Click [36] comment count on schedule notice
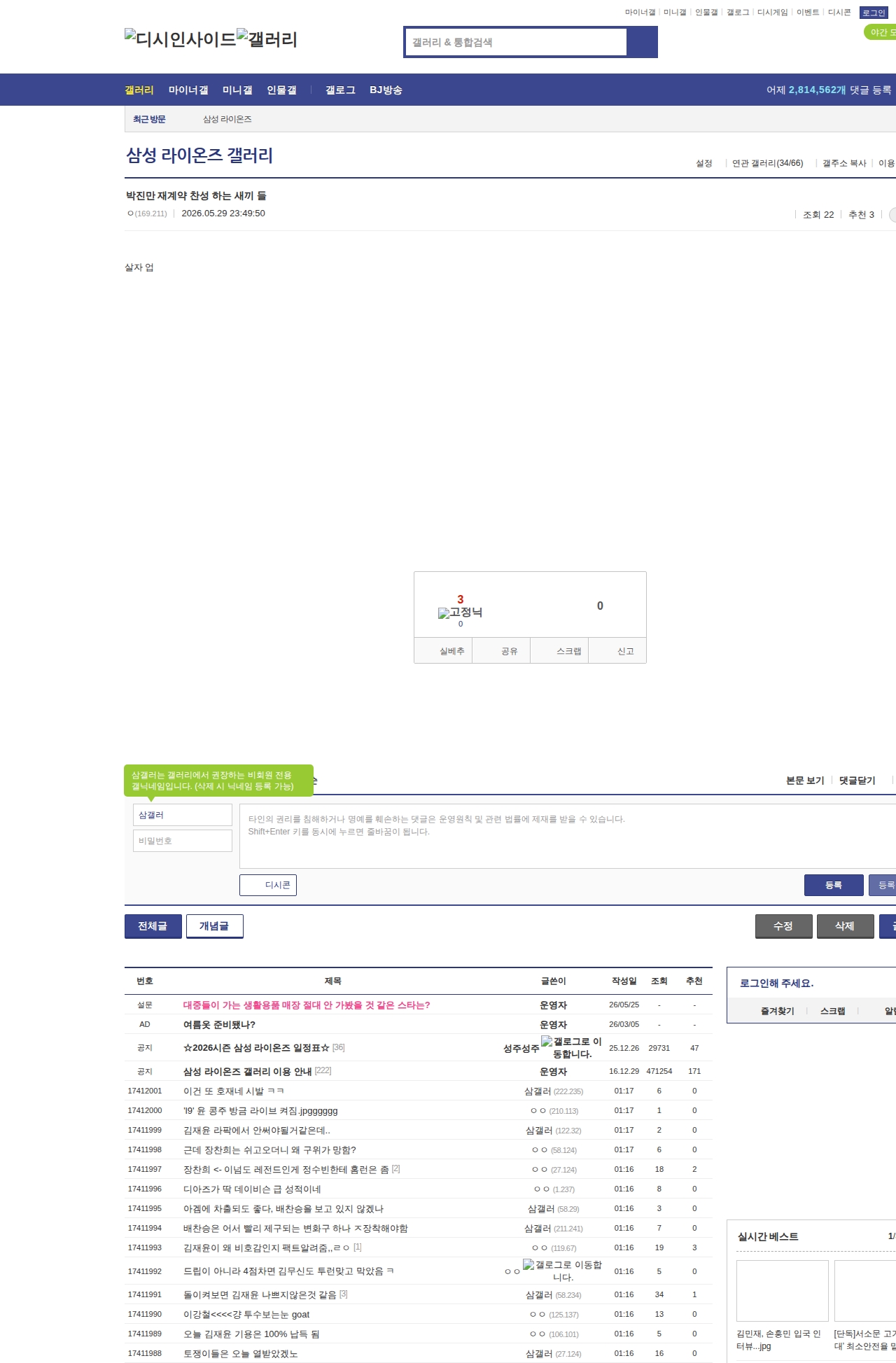896x1363 pixels. tap(338, 1047)
